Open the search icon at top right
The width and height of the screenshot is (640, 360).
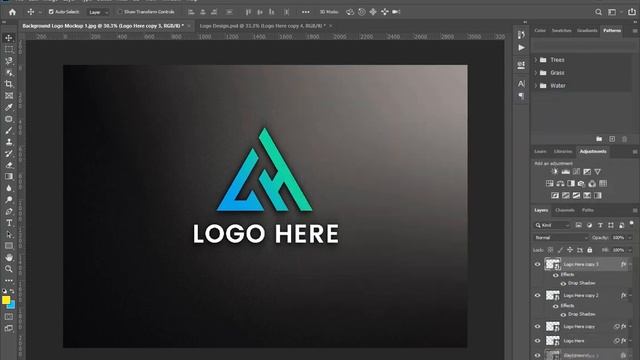click(598, 12)
